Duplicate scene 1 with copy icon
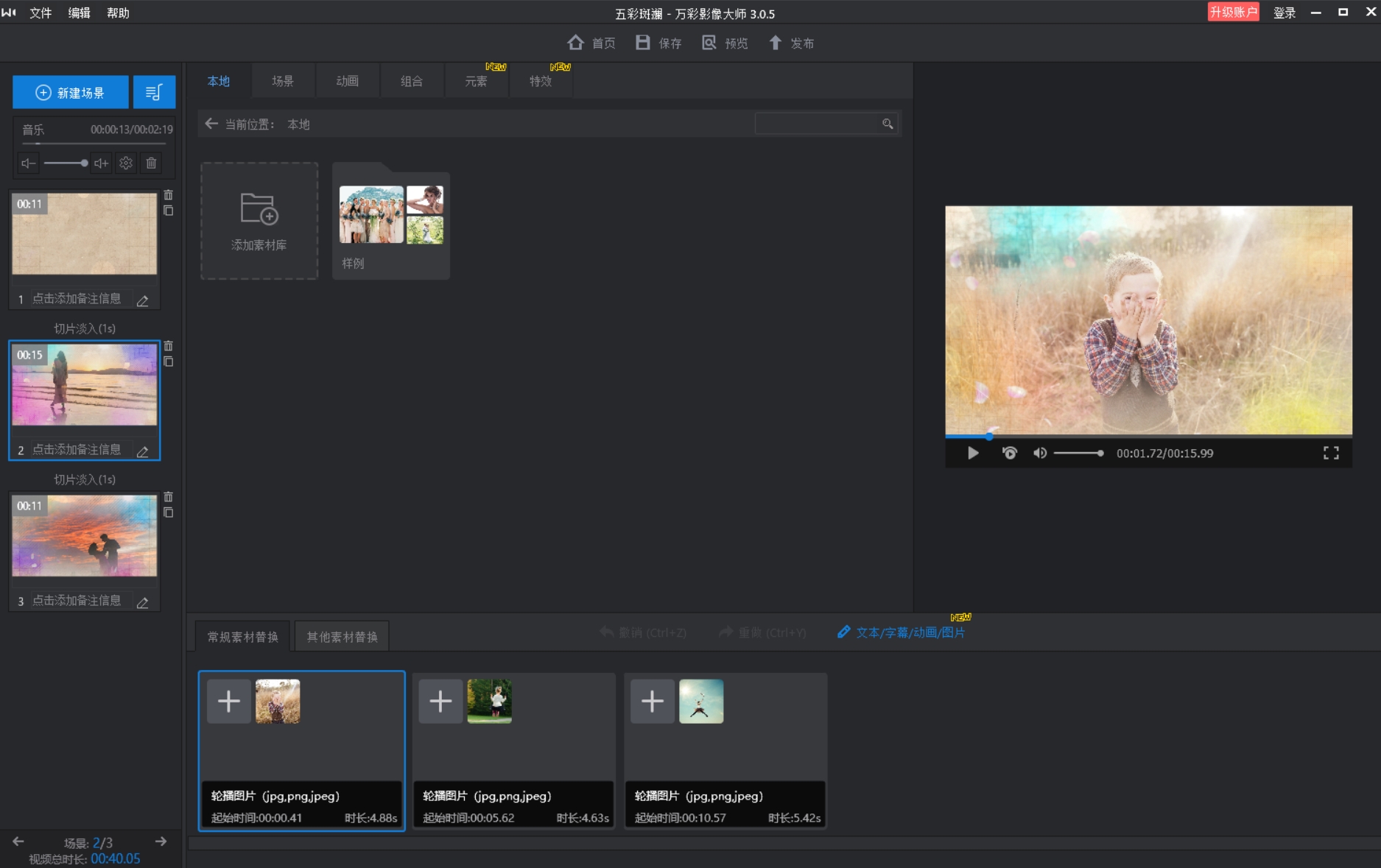This screenshot has width=1381, height=868. [x=169, y=211]
